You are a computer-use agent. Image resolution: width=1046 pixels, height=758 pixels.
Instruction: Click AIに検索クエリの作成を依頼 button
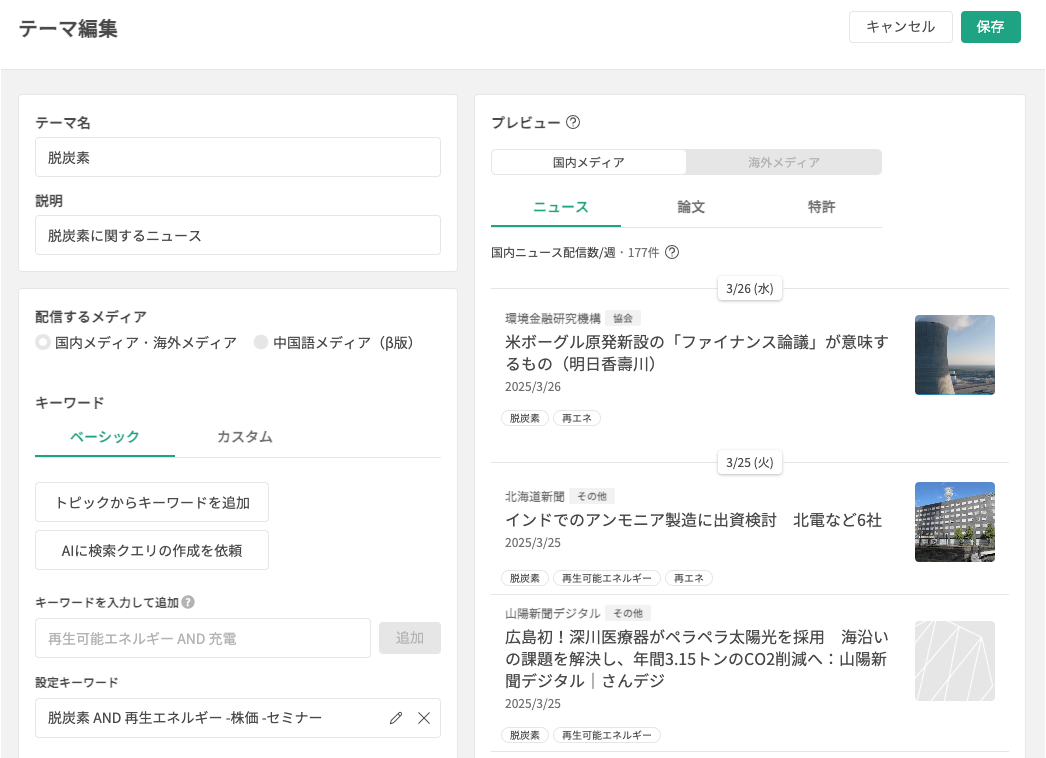[152, 550]
